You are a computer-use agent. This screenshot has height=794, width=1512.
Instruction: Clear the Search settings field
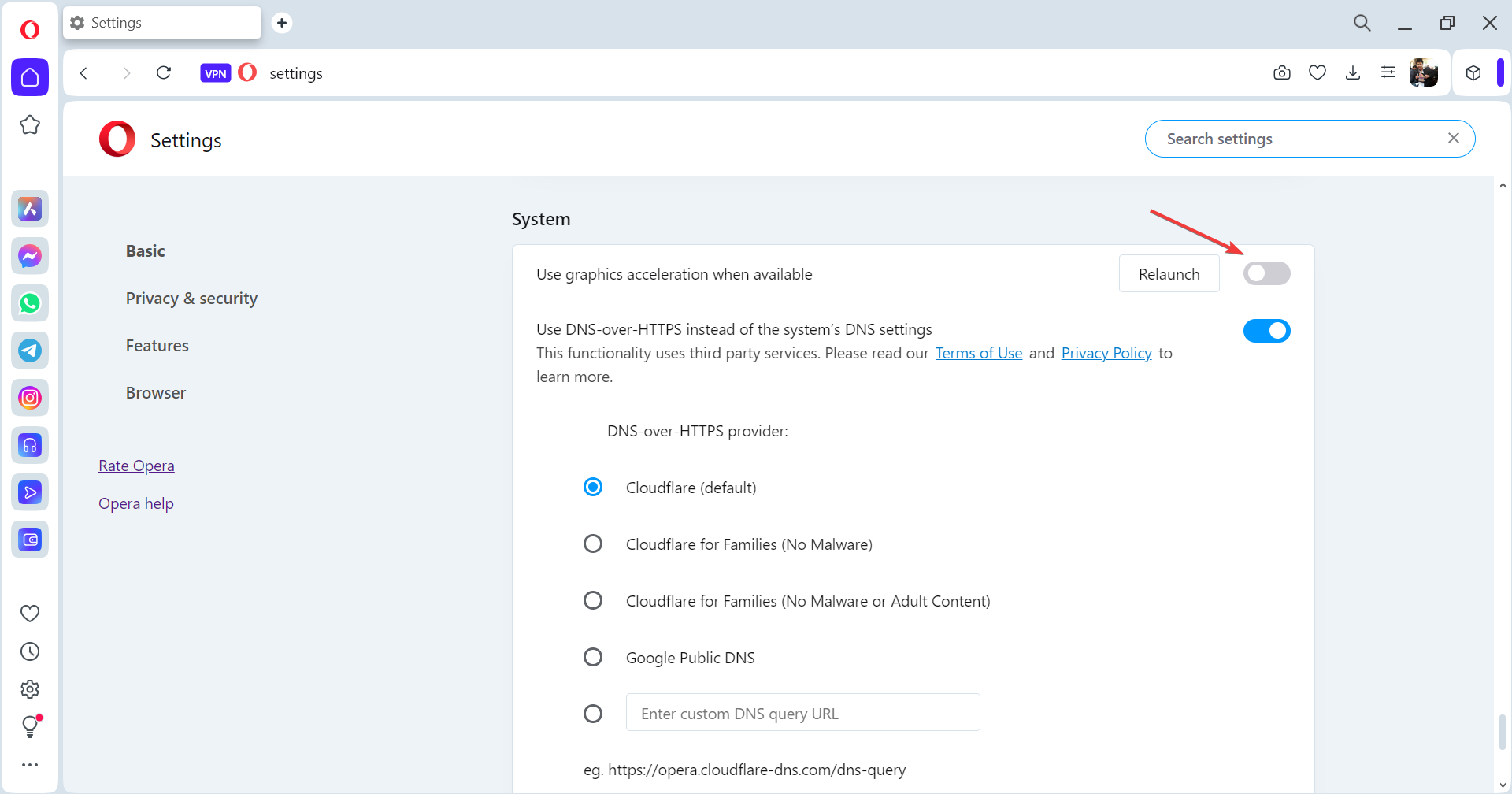point(1454,139)
